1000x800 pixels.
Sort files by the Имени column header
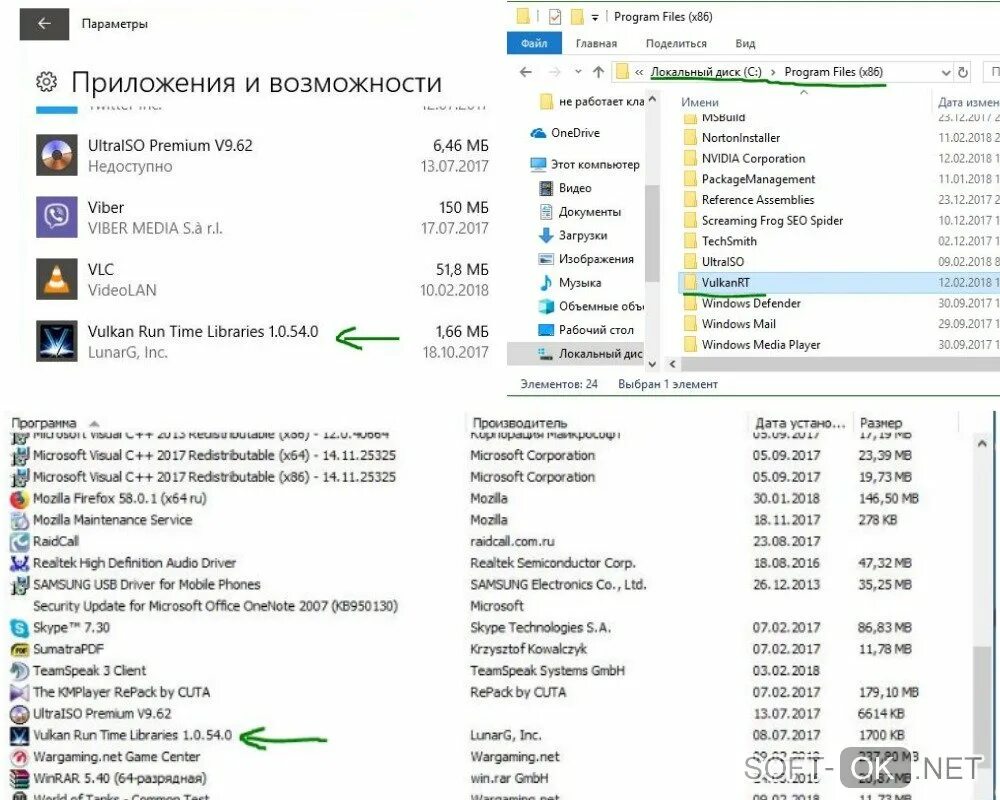click(x=700, y=102)
